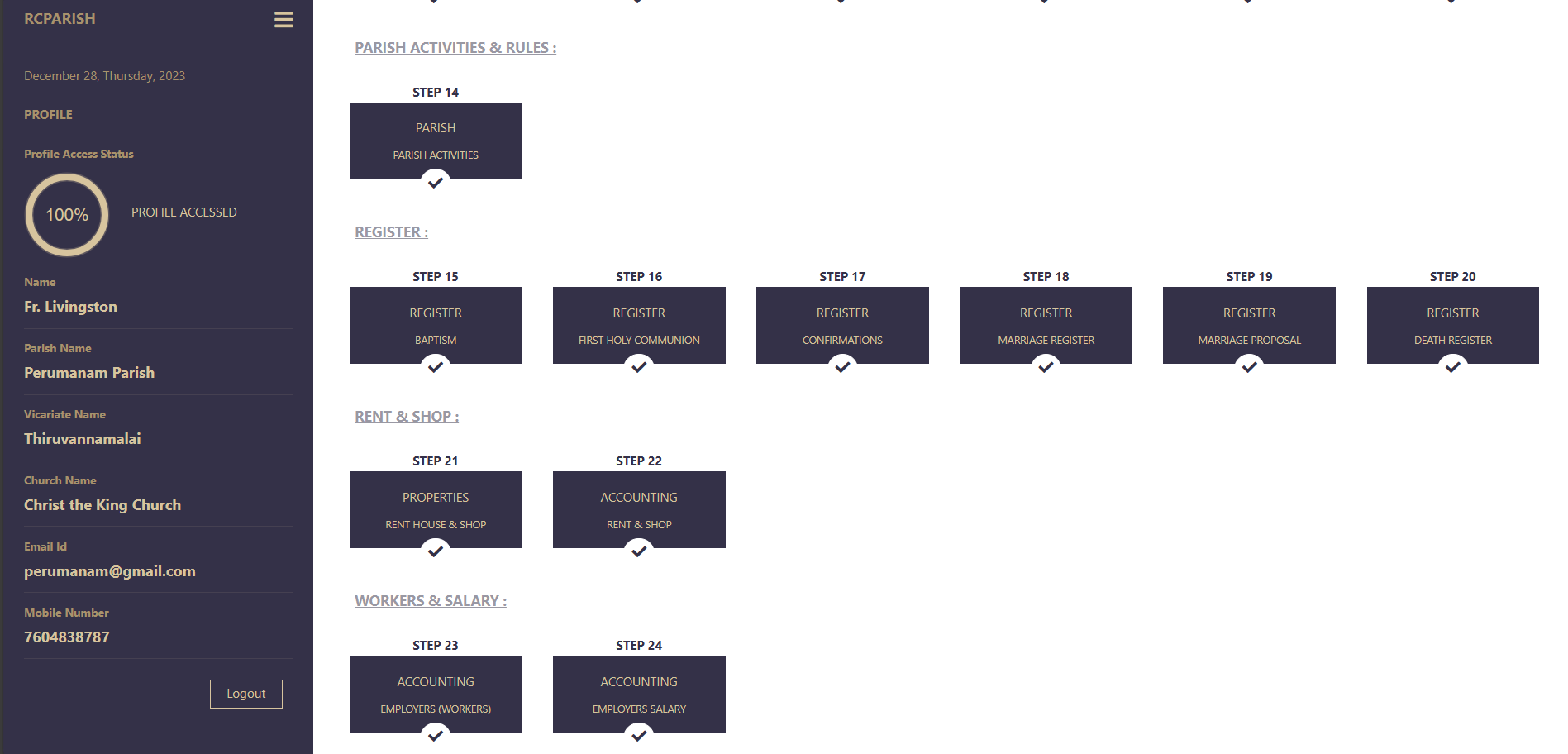1568x754 pixels.
Task: Open the Parish Activities step 14 card
Action: click(x=436, y=141)
